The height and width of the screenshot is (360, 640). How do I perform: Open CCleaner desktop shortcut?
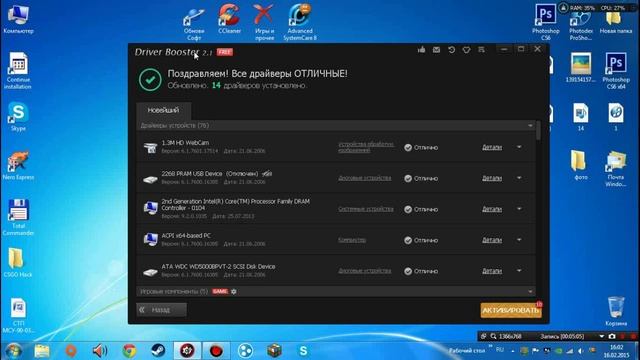(x=229, y=18)
